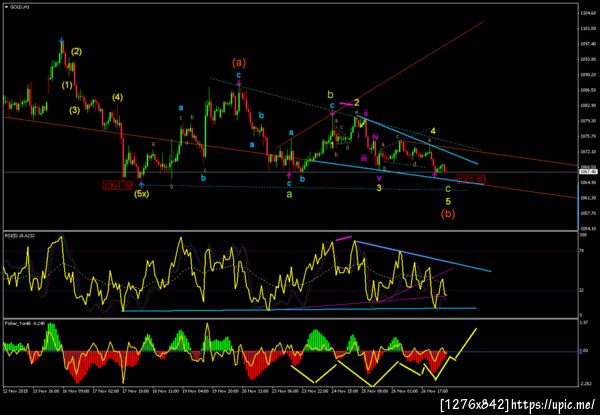Select the magenta arrow below orange (a) label
This screenshot has height=415, width=600.
coord(239,83)
